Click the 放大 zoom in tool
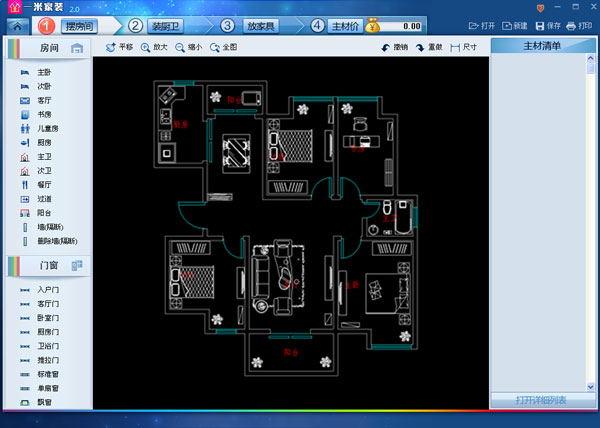The height and width of the screenshot is (428, 600). pyautogui.click(x=154, y=47)
